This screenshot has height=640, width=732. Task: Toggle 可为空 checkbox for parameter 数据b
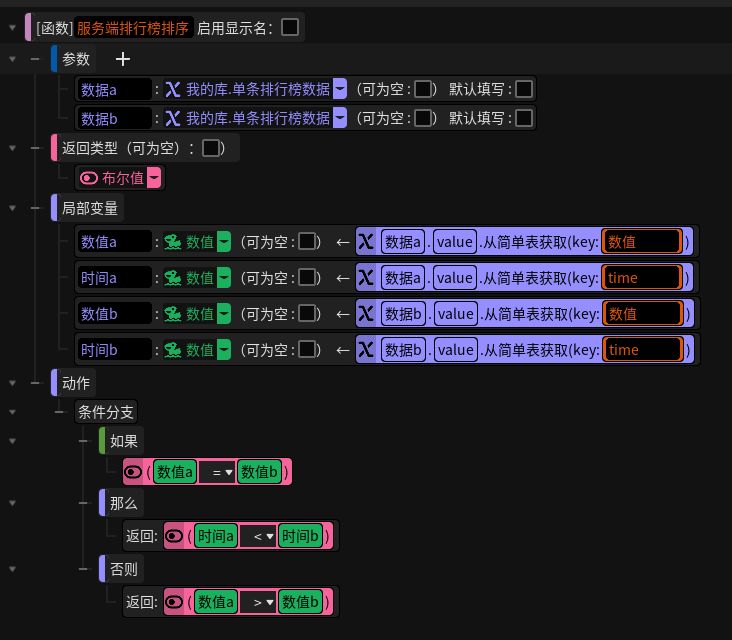423,118
